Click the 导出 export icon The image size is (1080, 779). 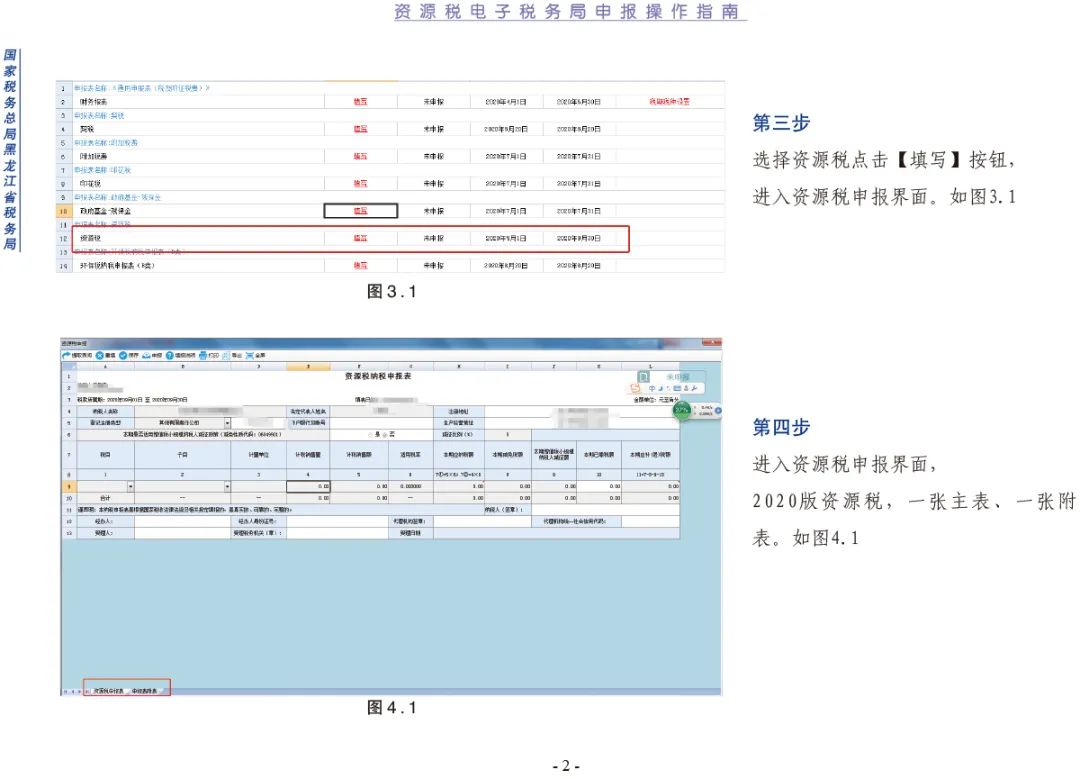[x=226, y=355]
